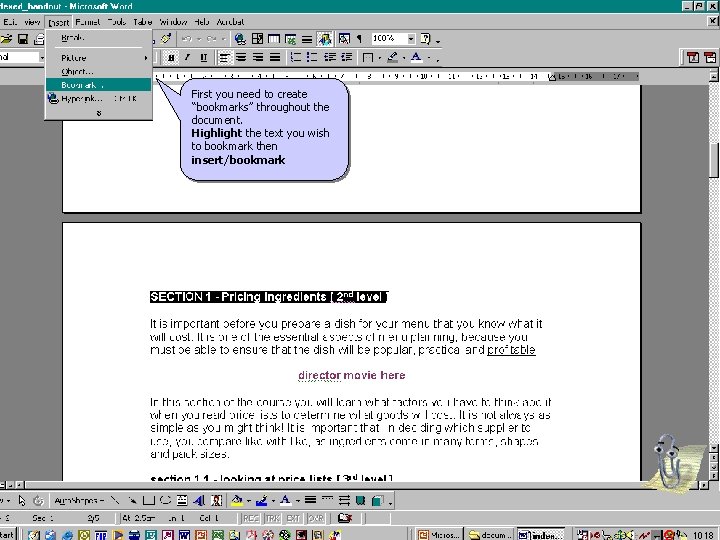The image size is (720, 540).
Task: Toggle Italic formatting
Action: coord(187,57)
